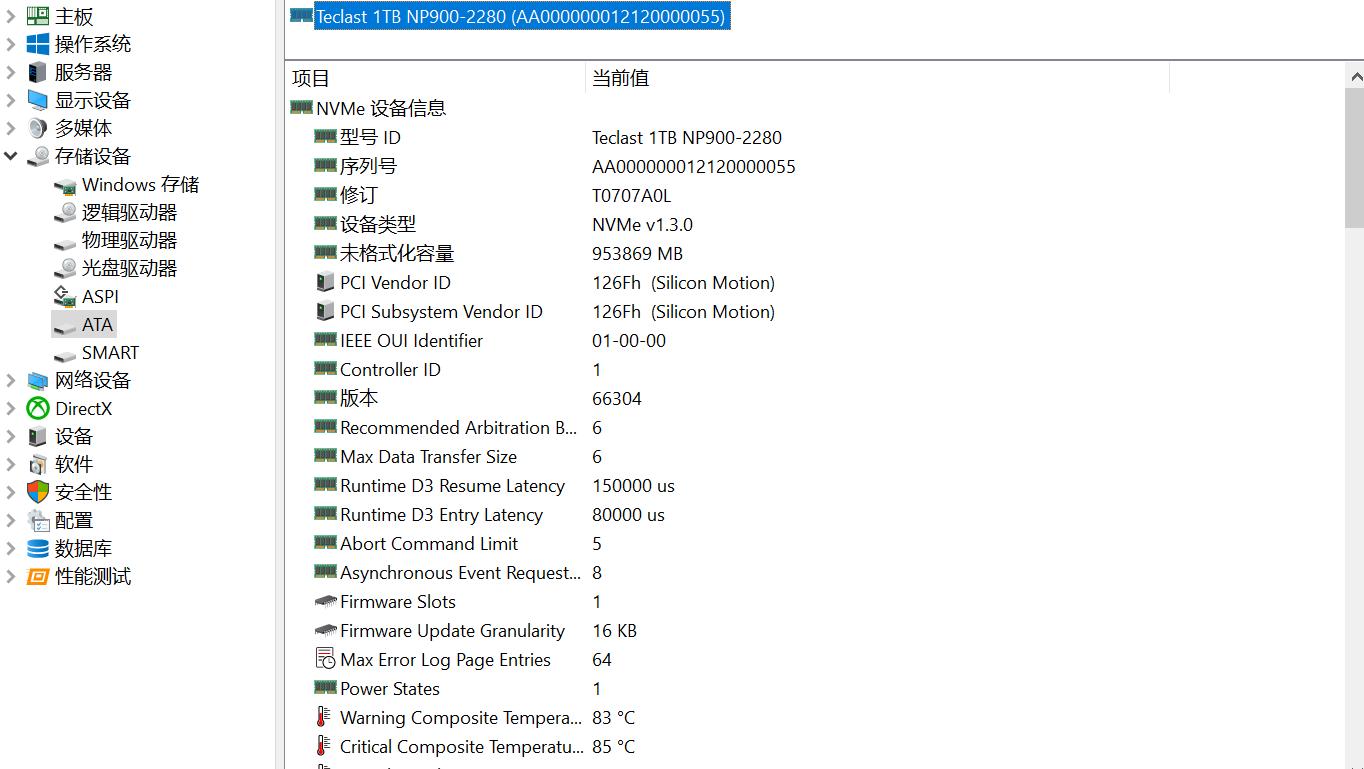This screenshot has height=769, width=1364.
Task: Open the 安全性 shield icon
Action: [x=37, y=492]
